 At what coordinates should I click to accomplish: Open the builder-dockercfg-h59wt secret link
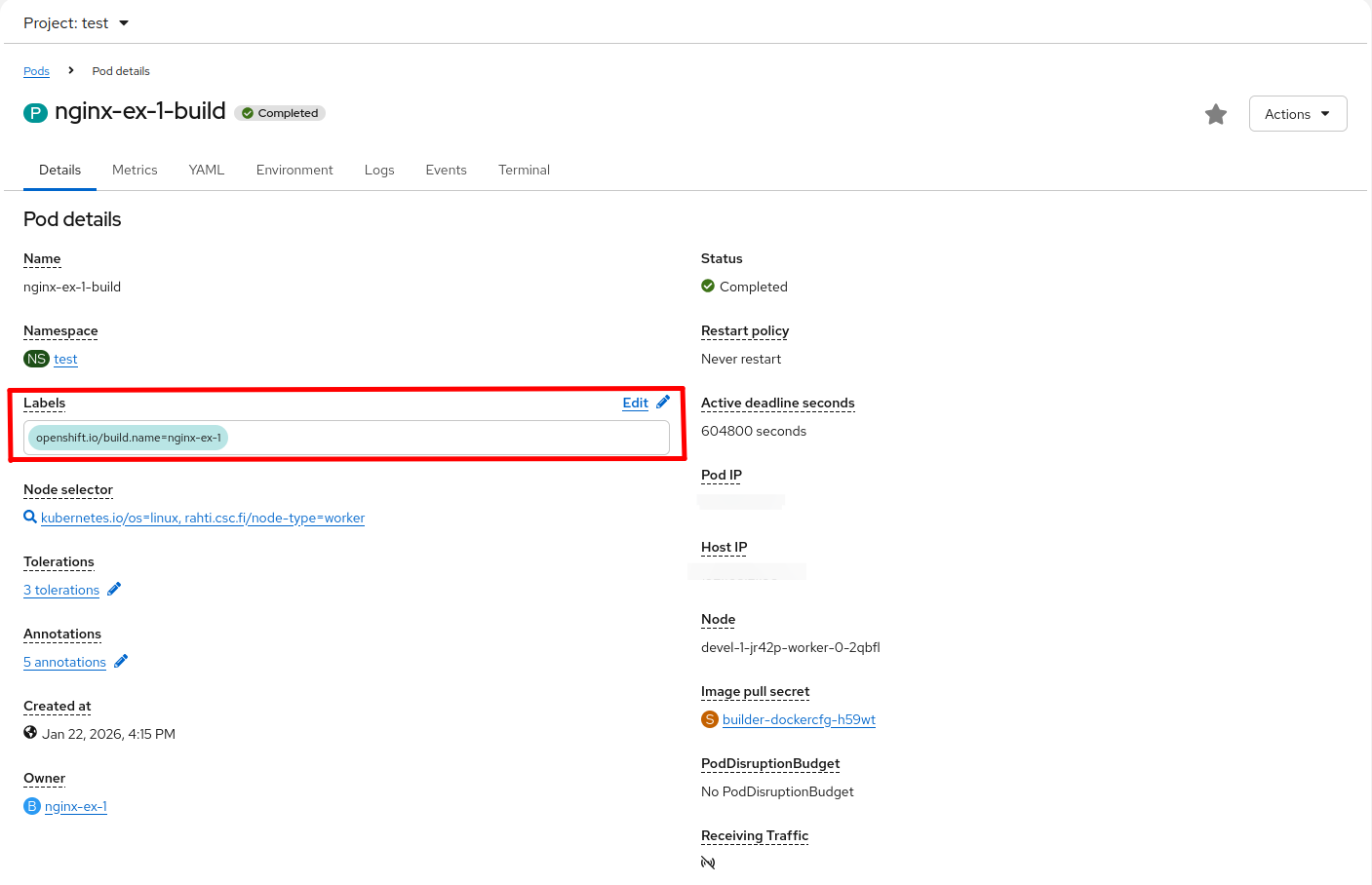(x=799, y=719)
